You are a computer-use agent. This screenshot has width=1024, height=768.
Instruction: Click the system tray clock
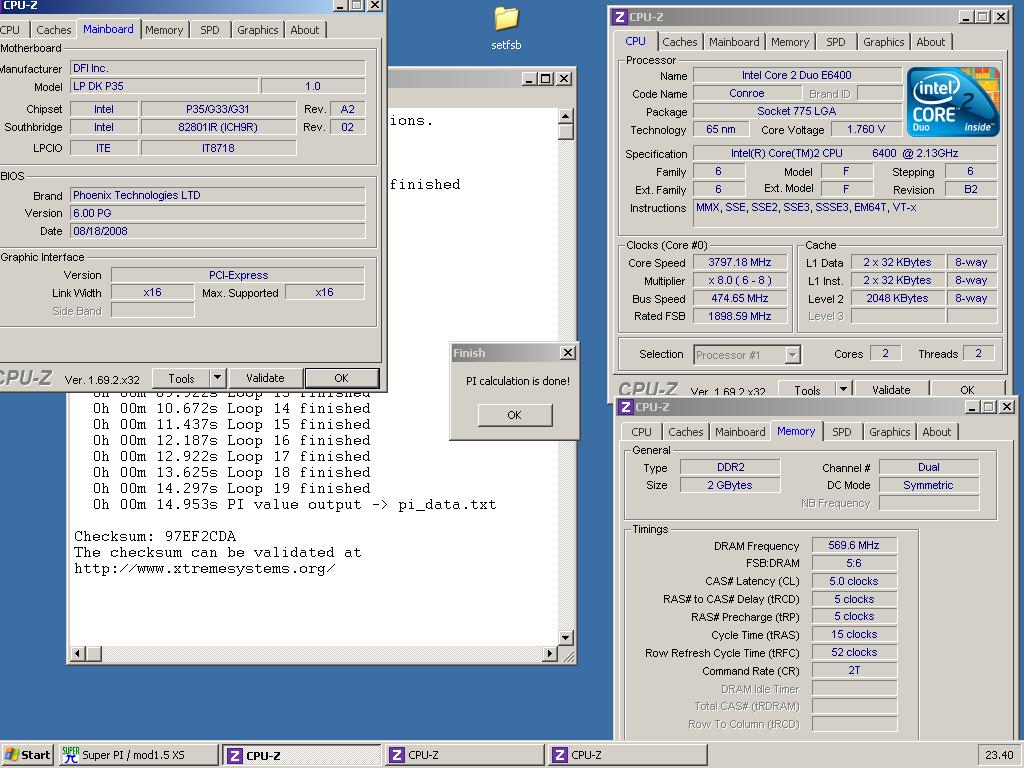[x=999, y=755]
